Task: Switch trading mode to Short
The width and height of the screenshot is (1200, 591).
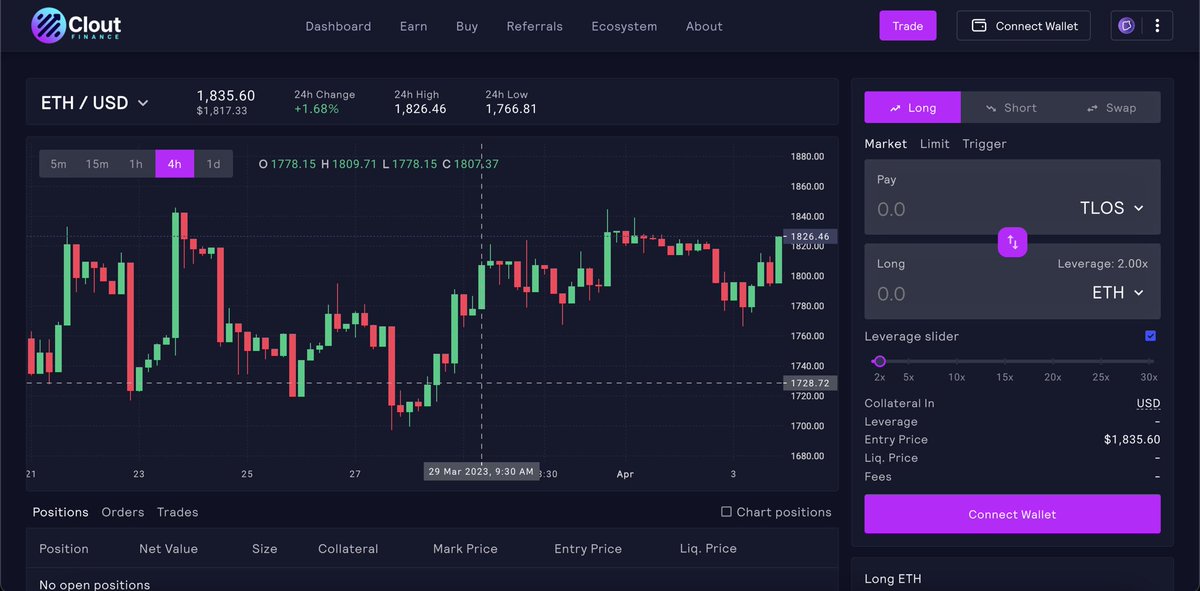Action: click(1017, 107)
